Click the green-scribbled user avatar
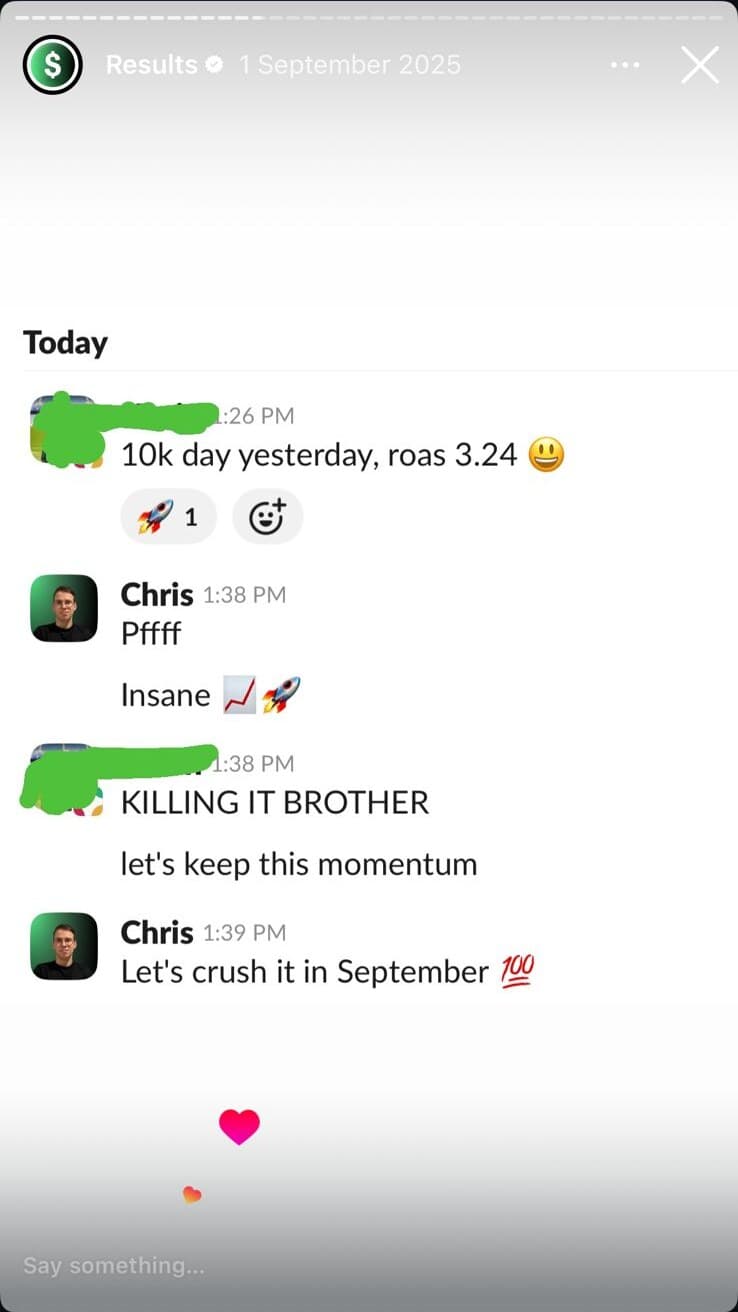Screen dimensions: 738x1312 (63, 430)
